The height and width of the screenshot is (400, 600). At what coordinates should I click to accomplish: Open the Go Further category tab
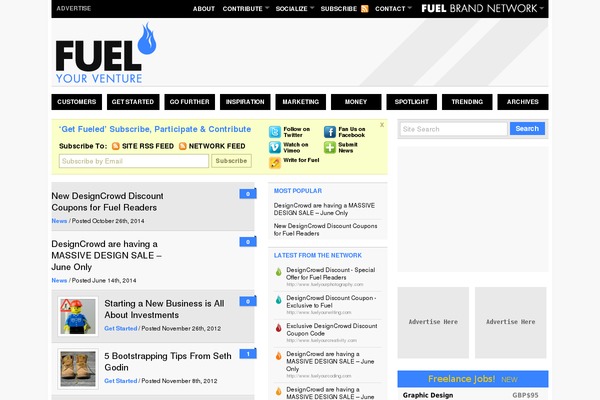click(x=189, y=102)
